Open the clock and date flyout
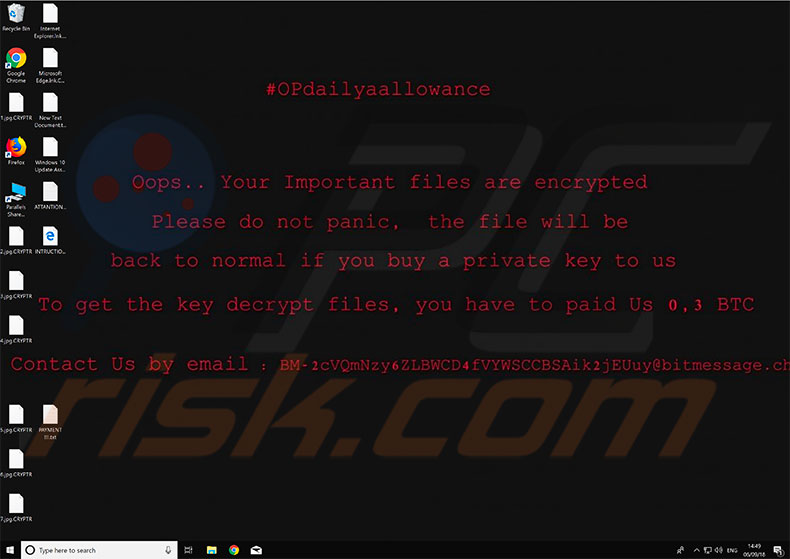The height and width of the screenshot is (559, 790). [754, 550]
